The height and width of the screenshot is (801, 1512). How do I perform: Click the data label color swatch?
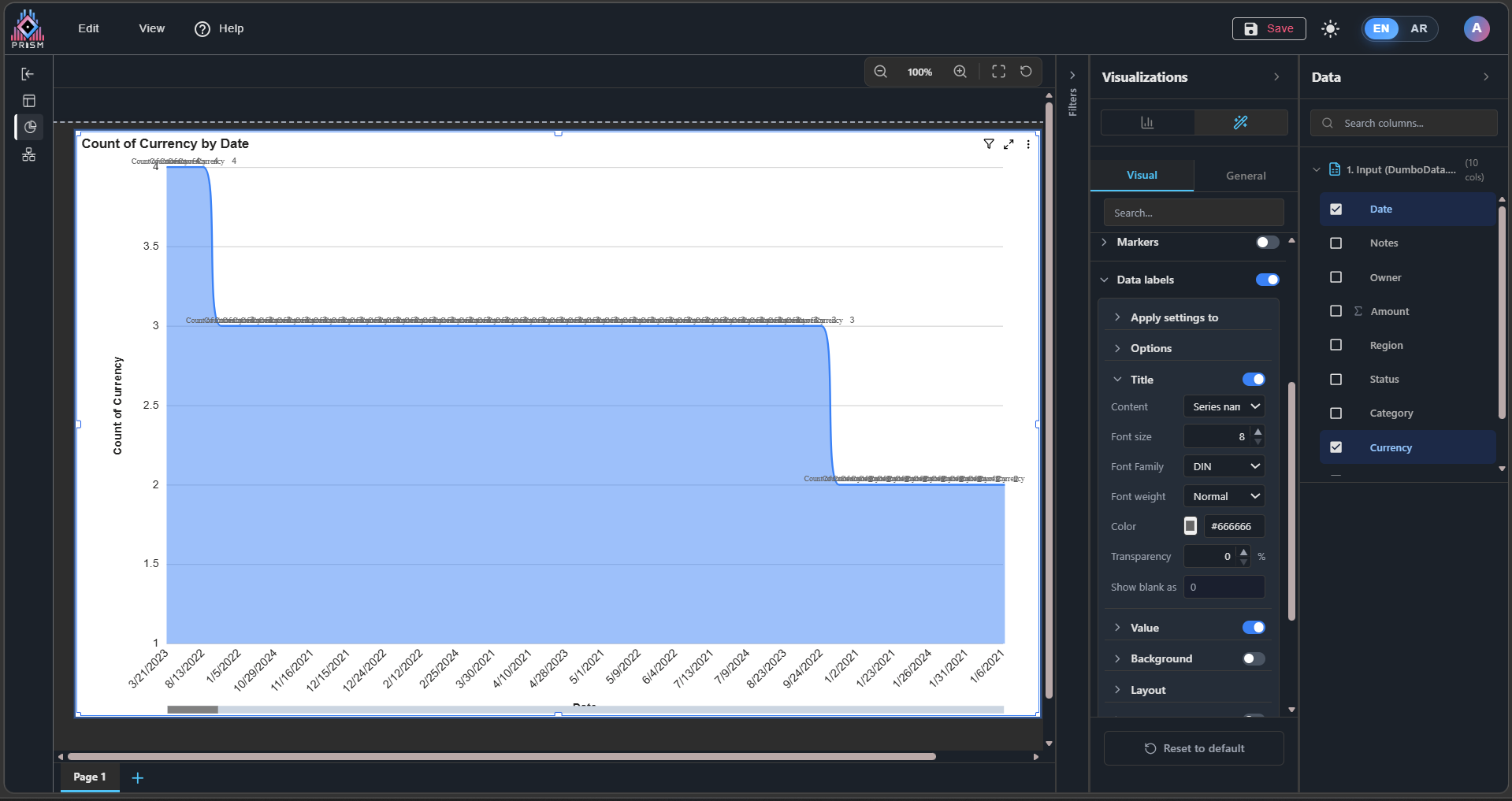pos(1191,526)
